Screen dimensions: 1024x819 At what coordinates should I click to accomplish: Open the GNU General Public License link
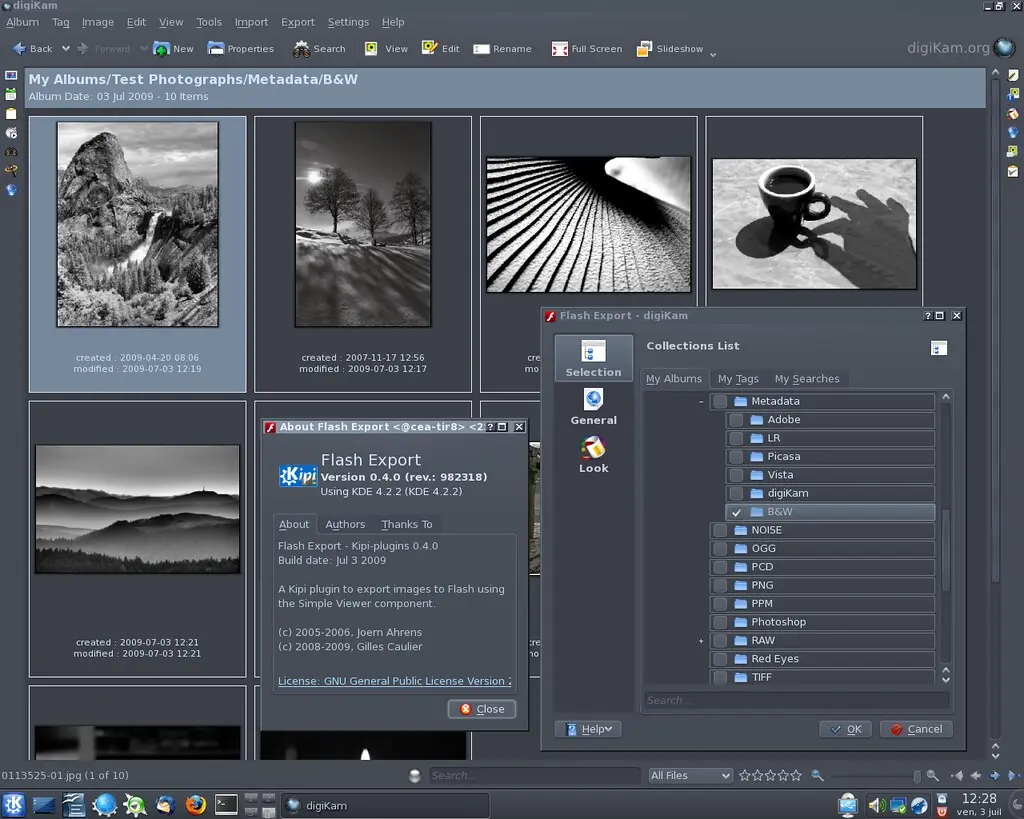point(395,681)
